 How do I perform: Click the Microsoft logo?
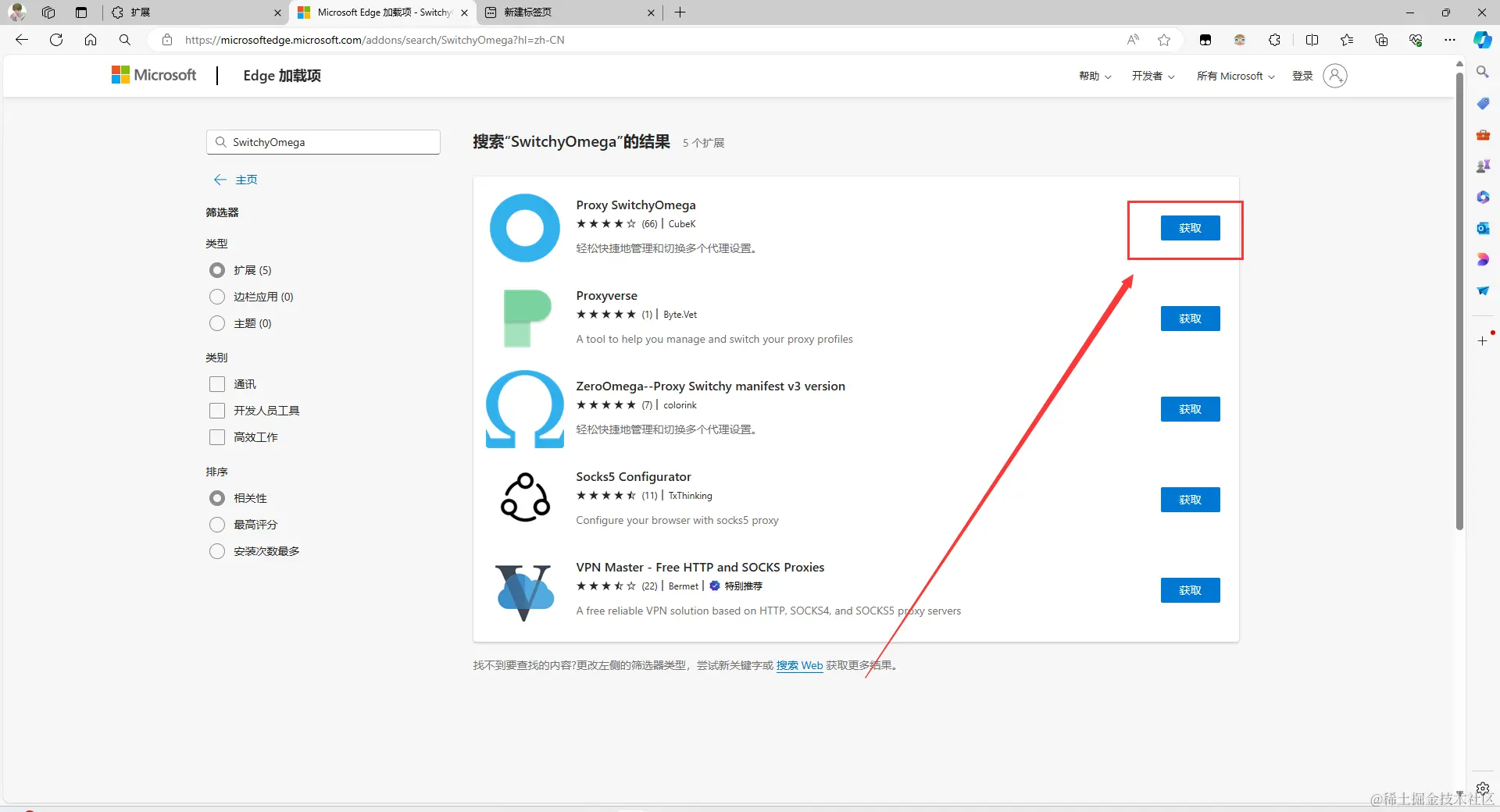(x=154, y=75)
